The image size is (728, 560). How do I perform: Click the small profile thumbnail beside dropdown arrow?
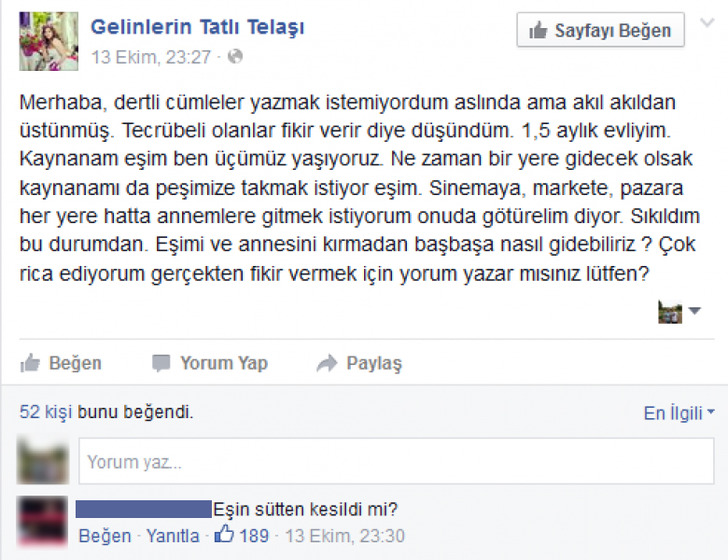670,312
